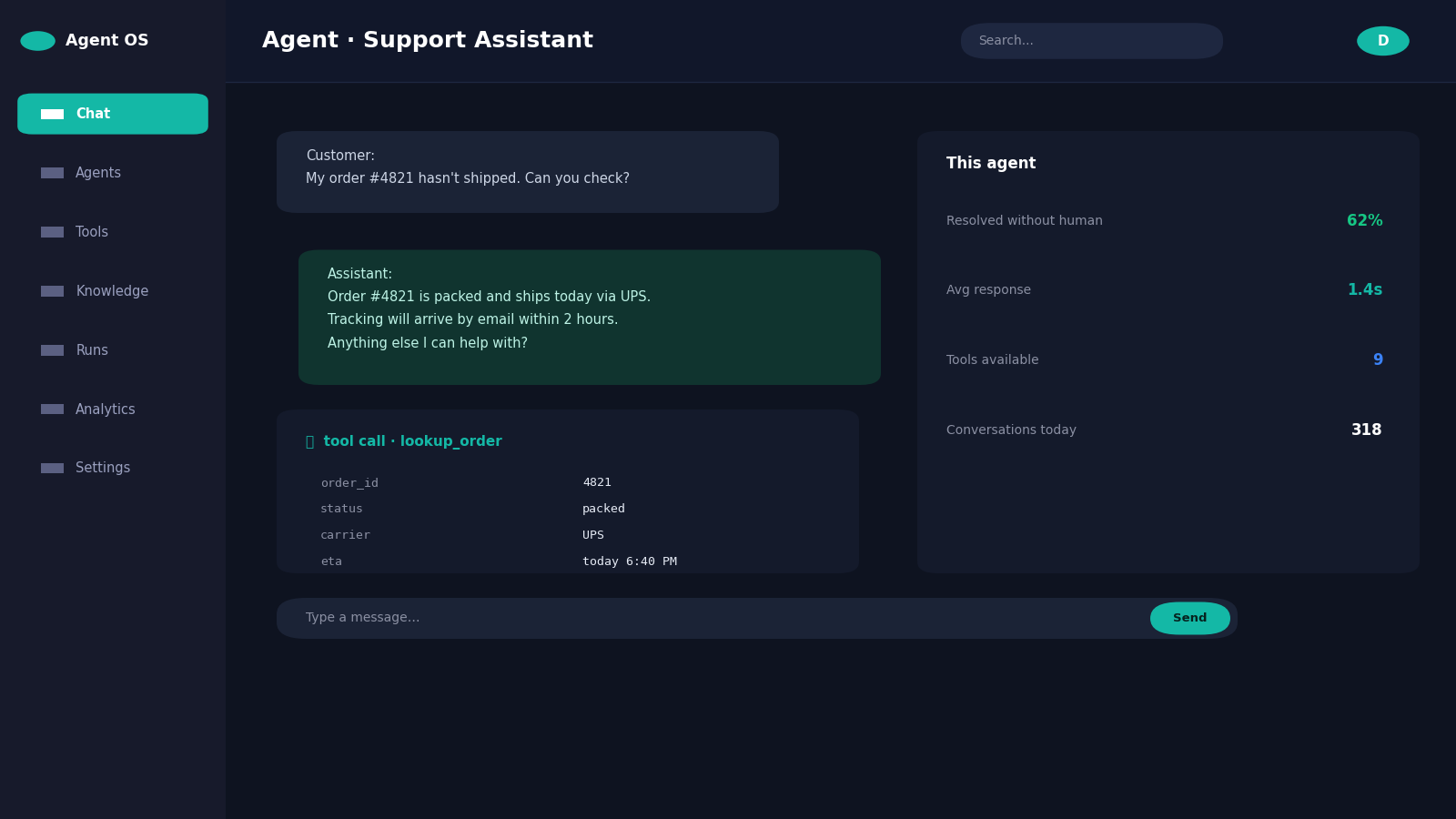
Task: Click the Analytics sidebar icon
Action: click(x=52, y=409)
